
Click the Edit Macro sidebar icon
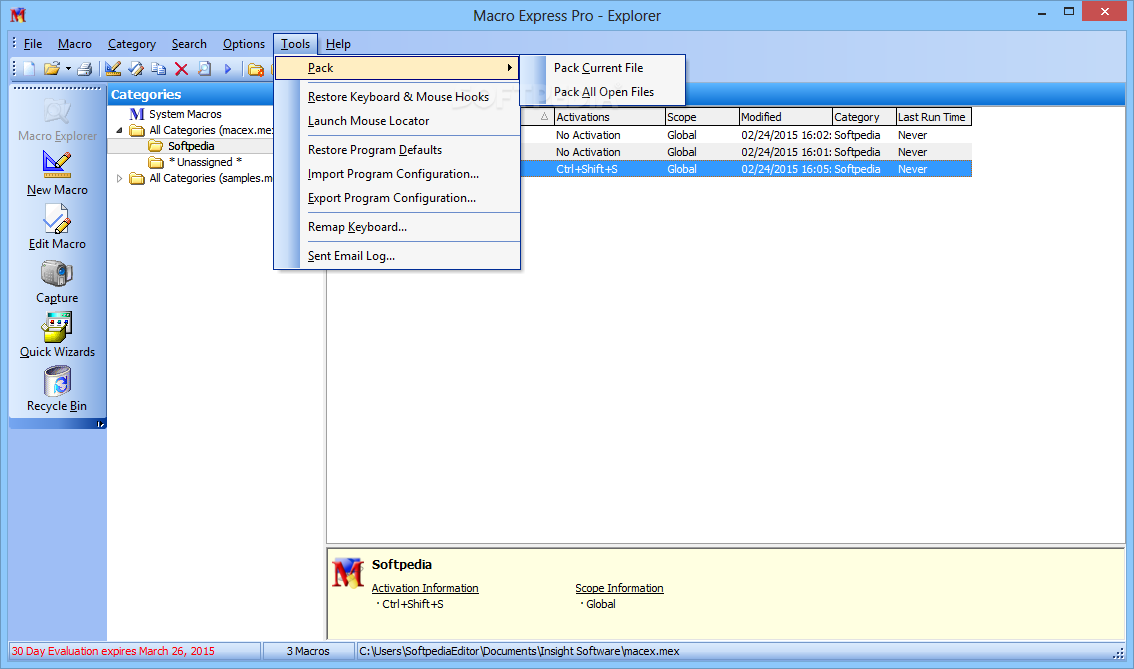point(57,218)
